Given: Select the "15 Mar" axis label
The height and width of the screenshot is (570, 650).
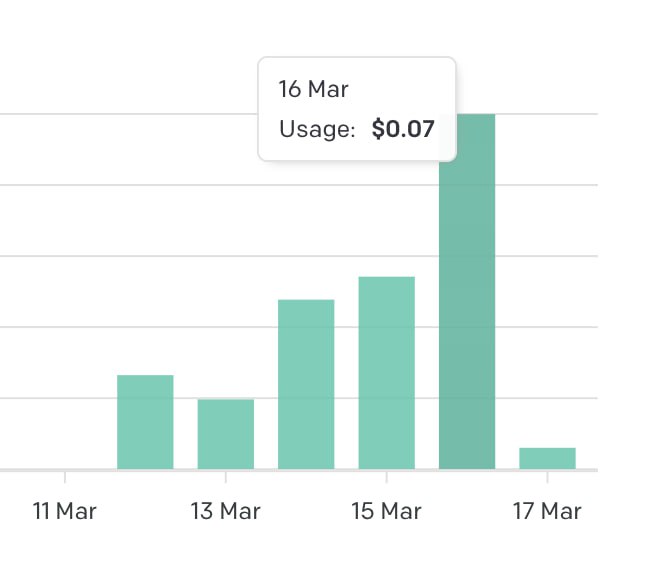Looking at the screenshot, I should click(386, 511).
